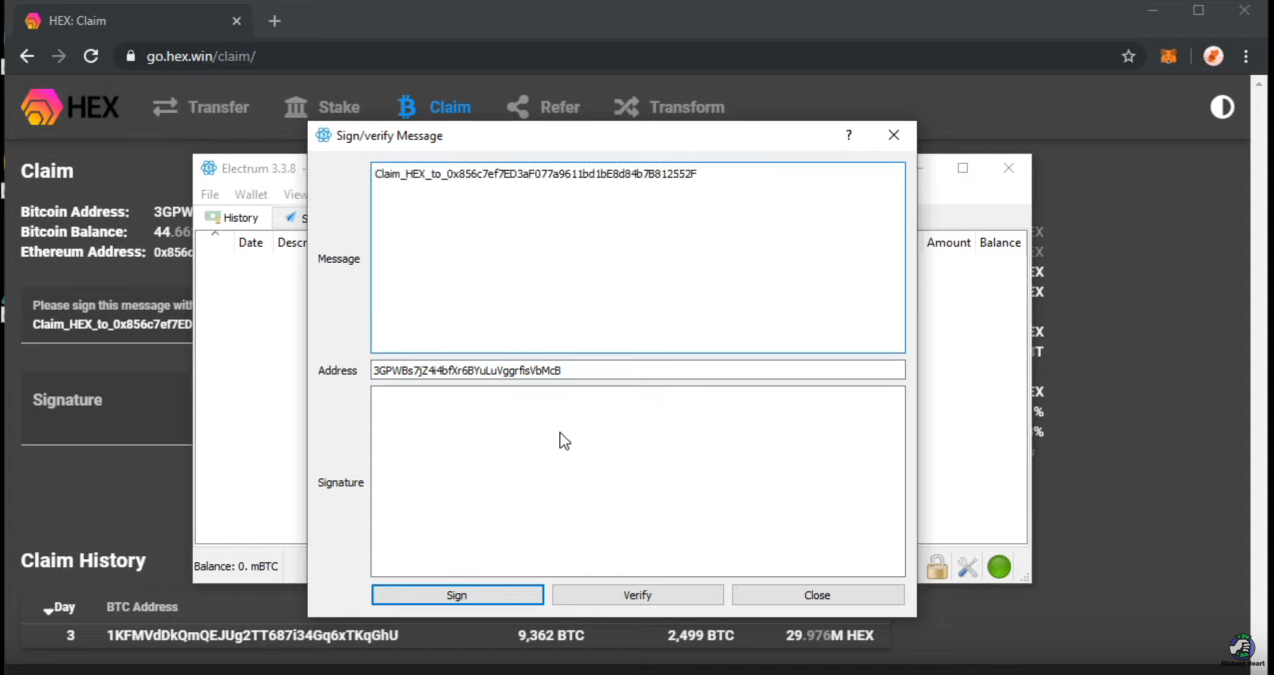
Task: Open a new browser tab with plus
Action: 274,21
